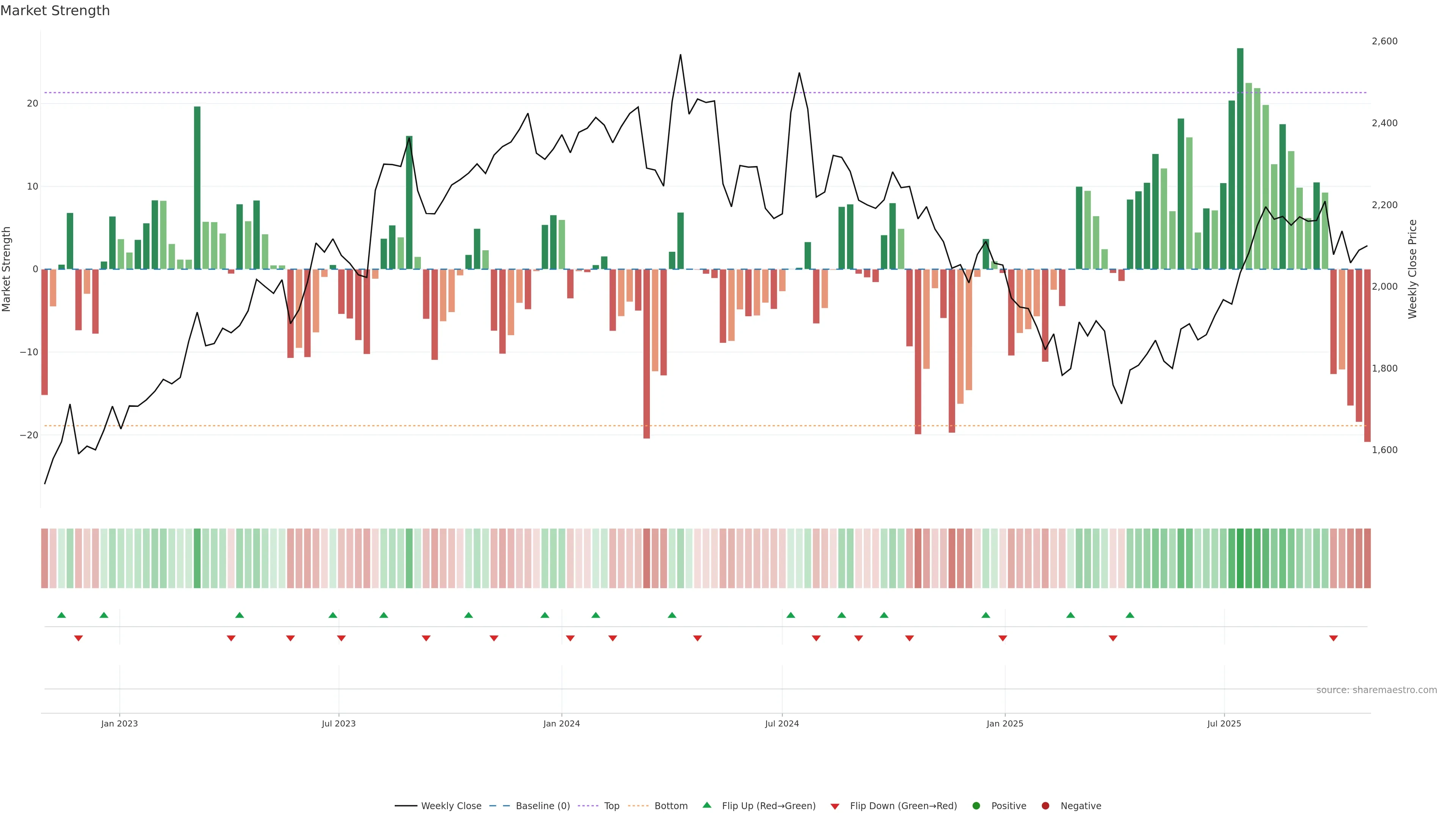The height and width of the screenshot is (819, 1456).
Task: Select the Jan 2024 x-axis label
Action: coord(561,723)
